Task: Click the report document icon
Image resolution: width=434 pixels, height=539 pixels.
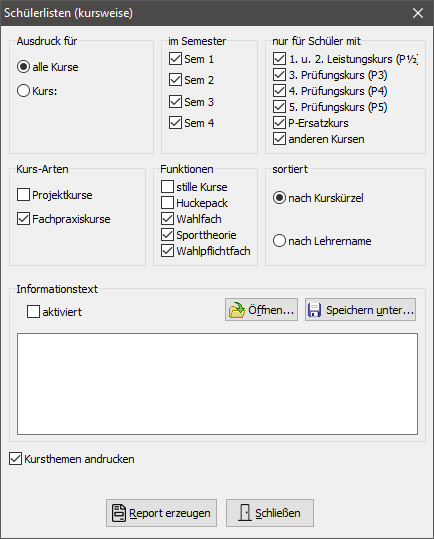Action: [119, 513]
